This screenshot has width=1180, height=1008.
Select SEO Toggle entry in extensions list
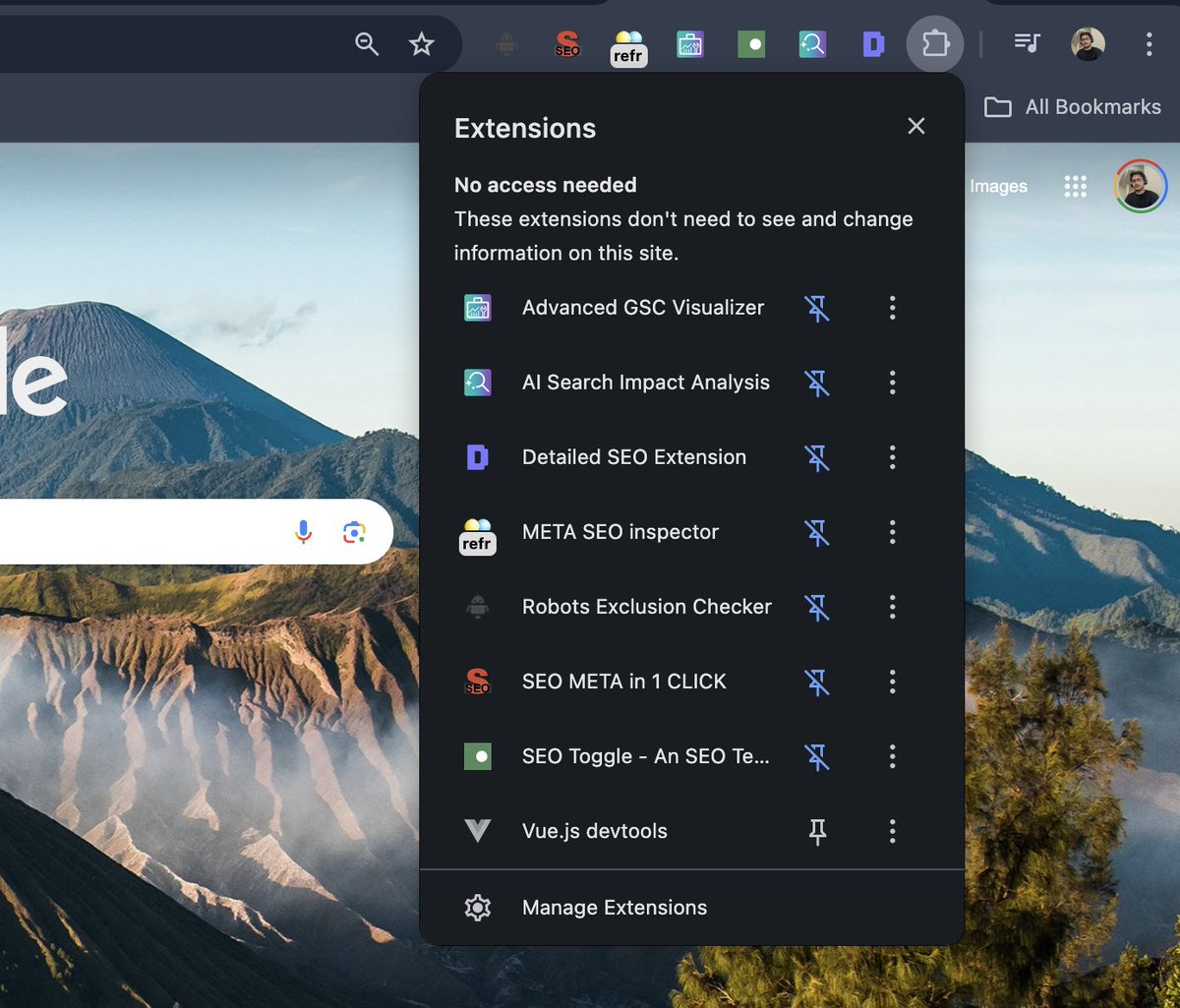point(619,756)
